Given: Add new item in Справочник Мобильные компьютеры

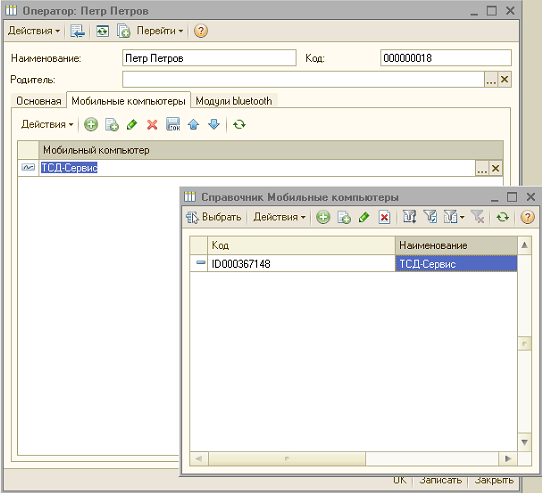Looking at the screenshot, I should coord(323,217).
